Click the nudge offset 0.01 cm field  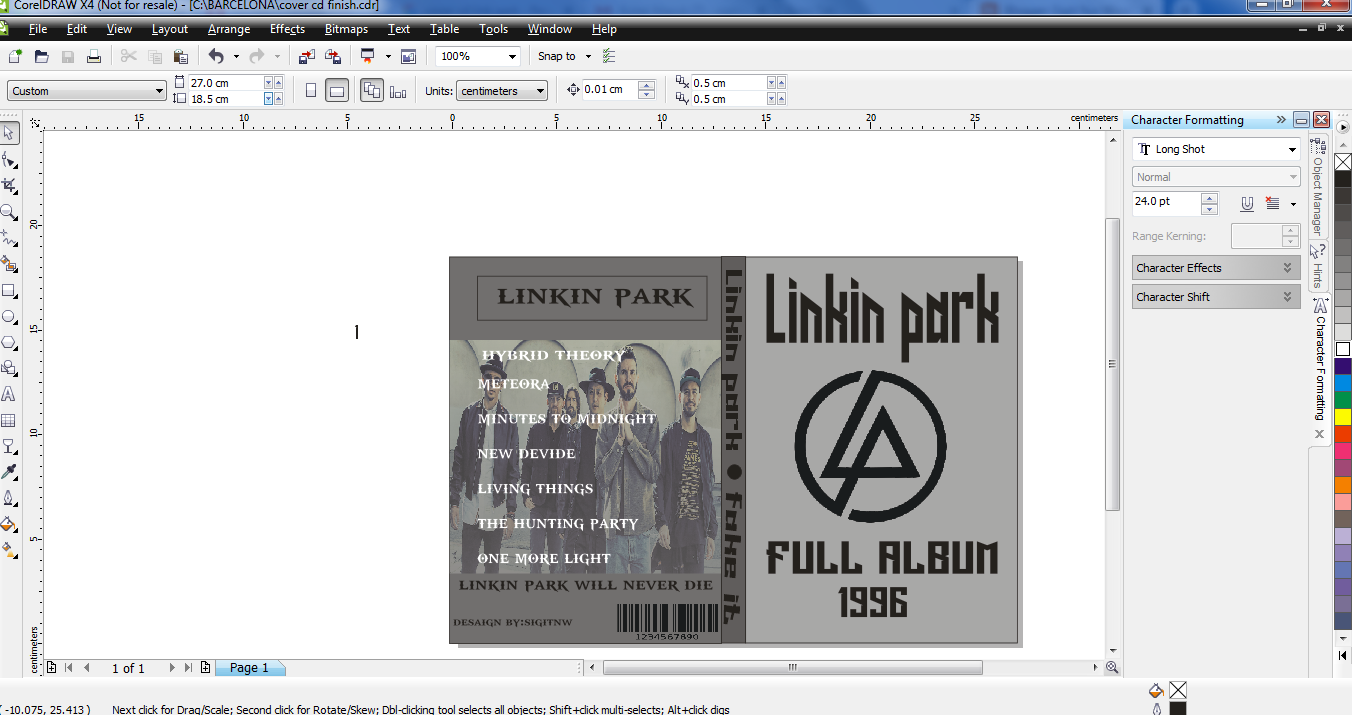click(x=608, y=90)
